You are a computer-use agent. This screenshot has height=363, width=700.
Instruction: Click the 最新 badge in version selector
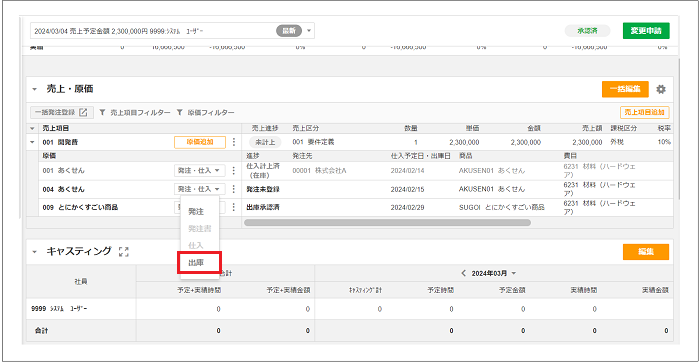(289, 31)
